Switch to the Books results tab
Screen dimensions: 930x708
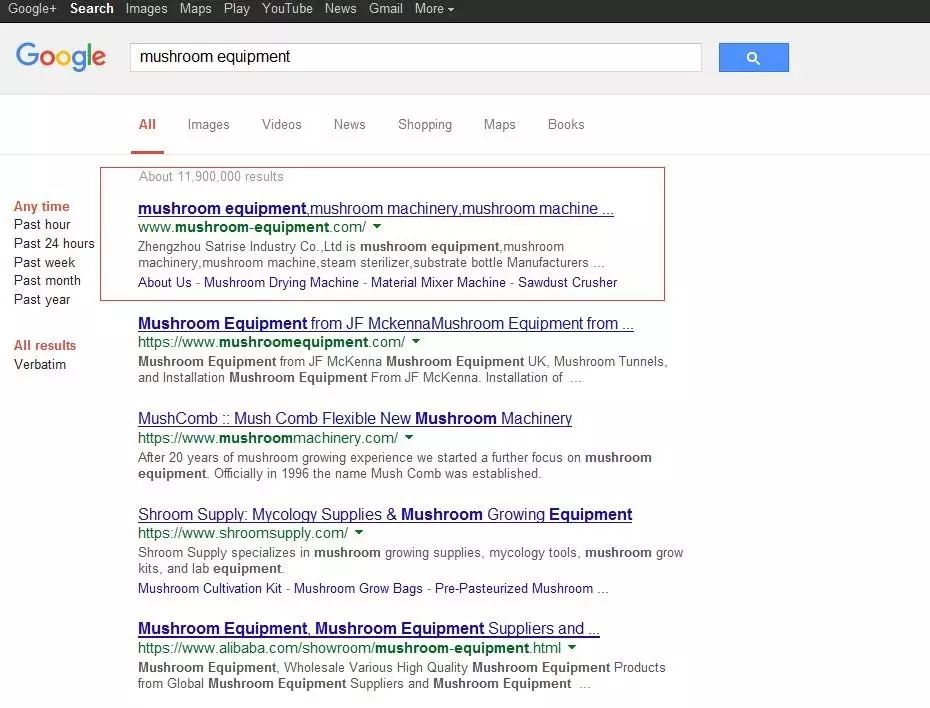(x=566, y=125)
